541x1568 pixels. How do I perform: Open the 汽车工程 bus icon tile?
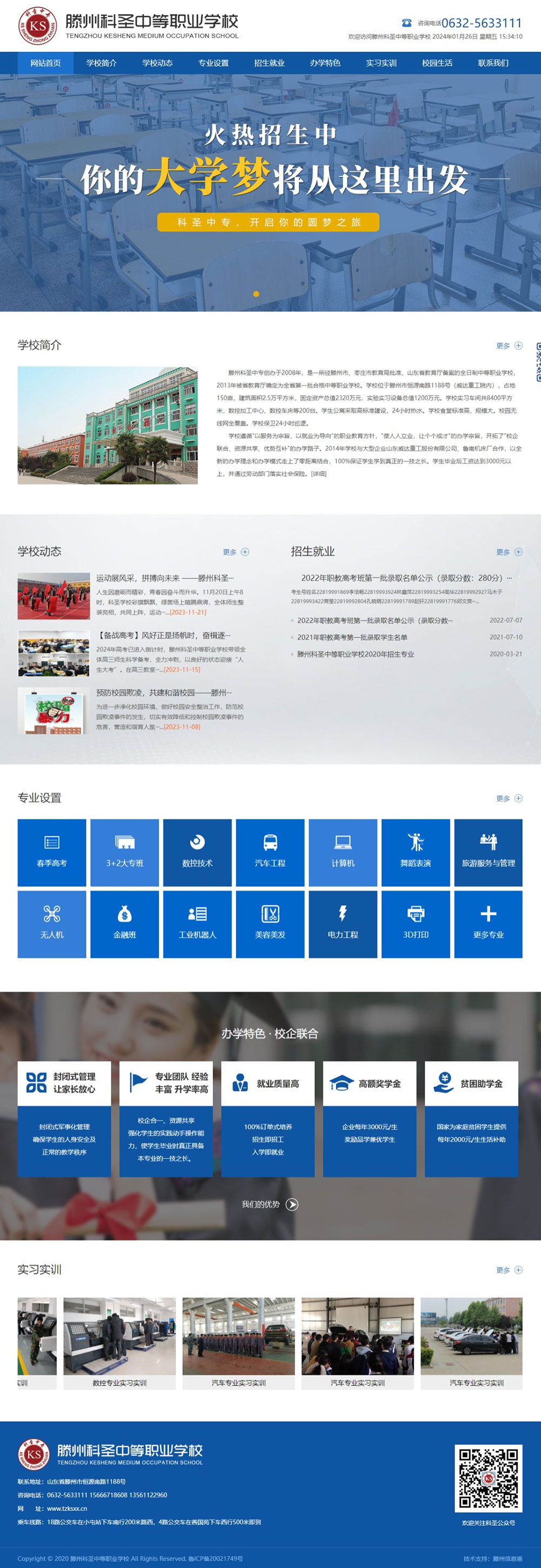tap(270, 843)
